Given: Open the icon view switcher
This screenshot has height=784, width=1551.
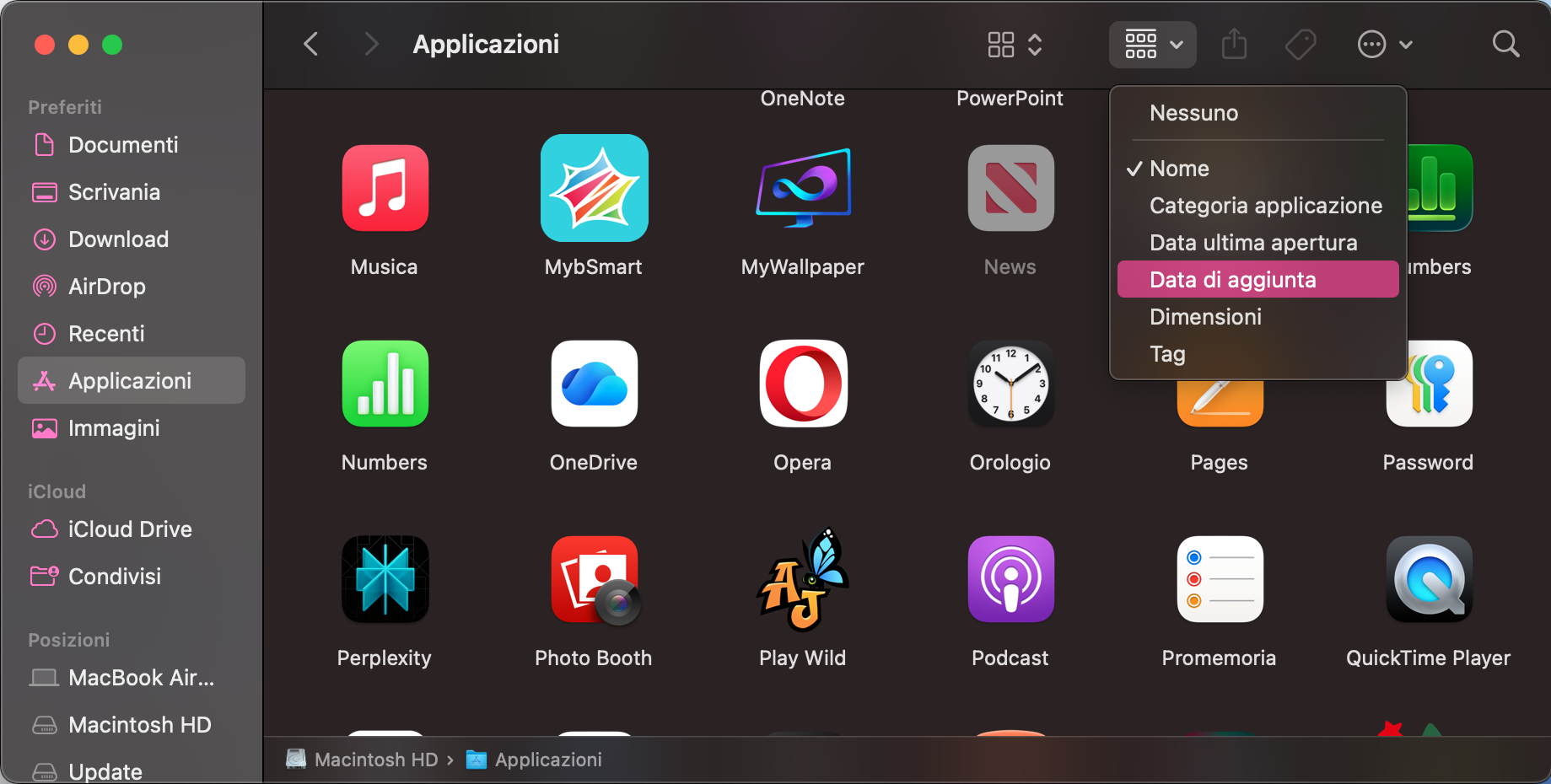Looking at the screenshot, I should pos(1015,44).
